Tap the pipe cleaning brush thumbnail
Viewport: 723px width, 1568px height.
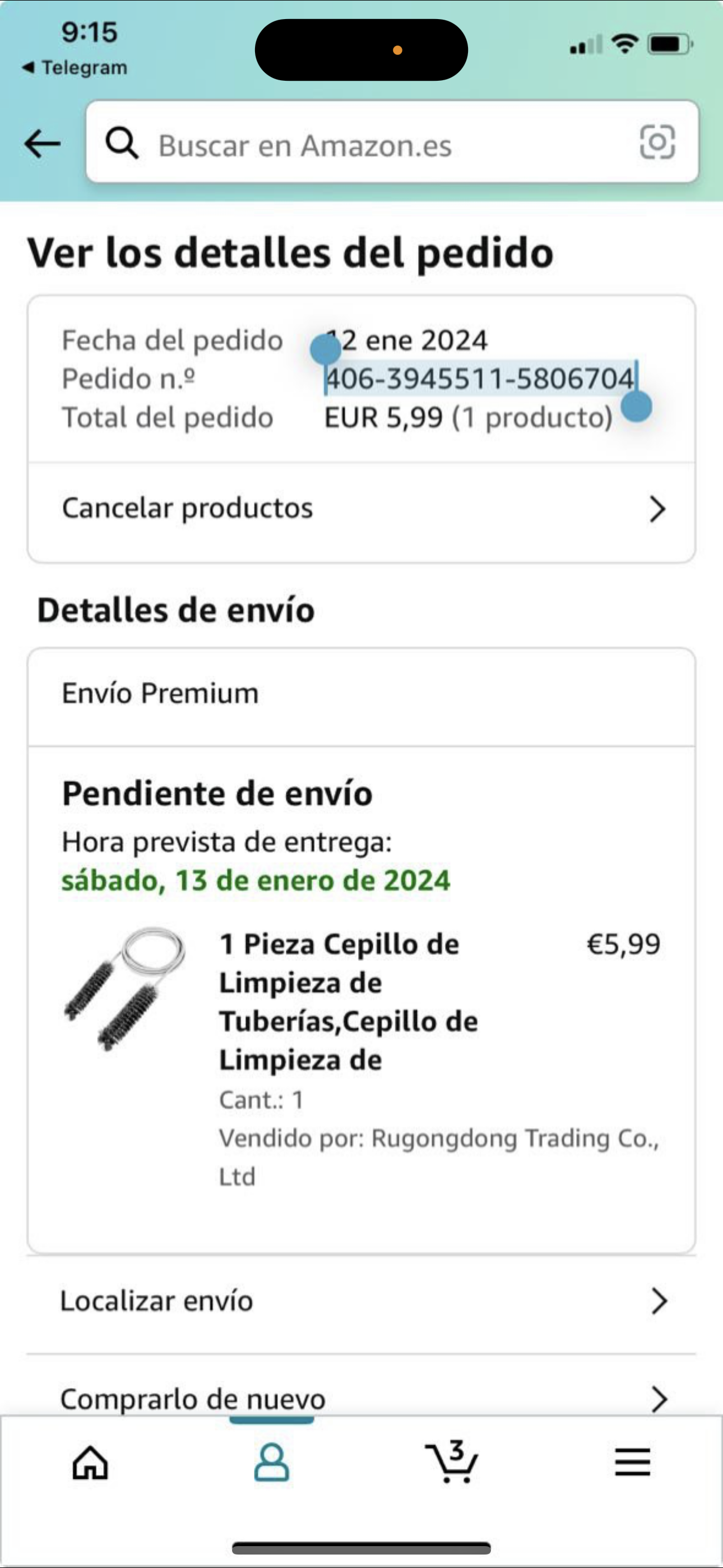click(126, 989)
